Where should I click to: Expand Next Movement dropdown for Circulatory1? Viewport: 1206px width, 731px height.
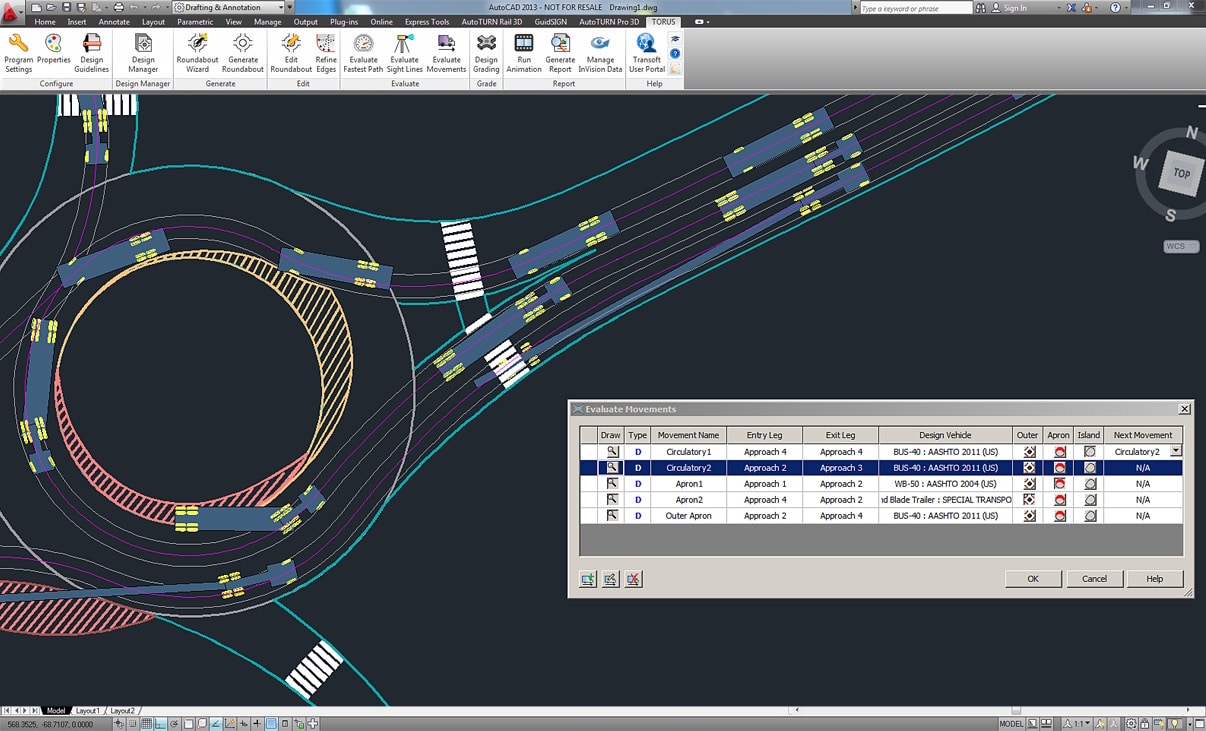(1176, 452)
